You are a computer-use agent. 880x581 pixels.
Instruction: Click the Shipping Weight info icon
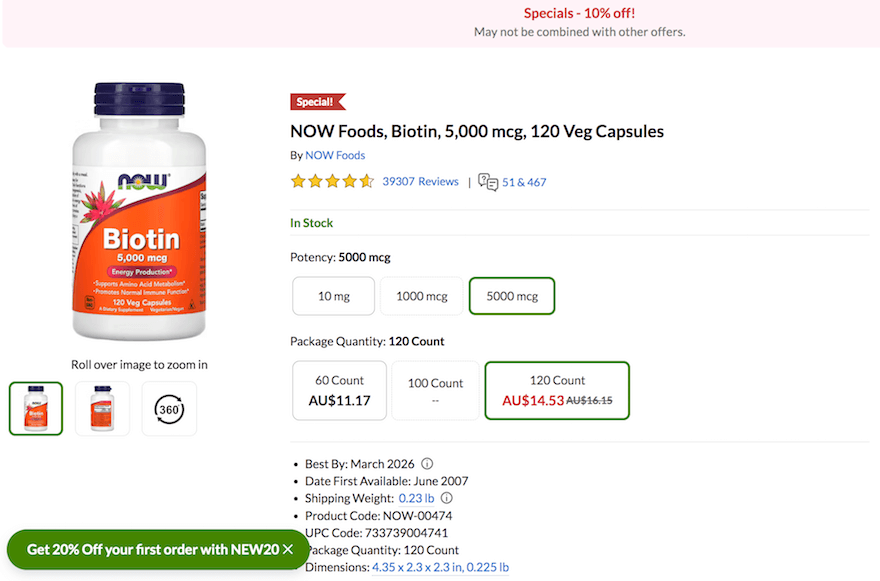point(446,498)
